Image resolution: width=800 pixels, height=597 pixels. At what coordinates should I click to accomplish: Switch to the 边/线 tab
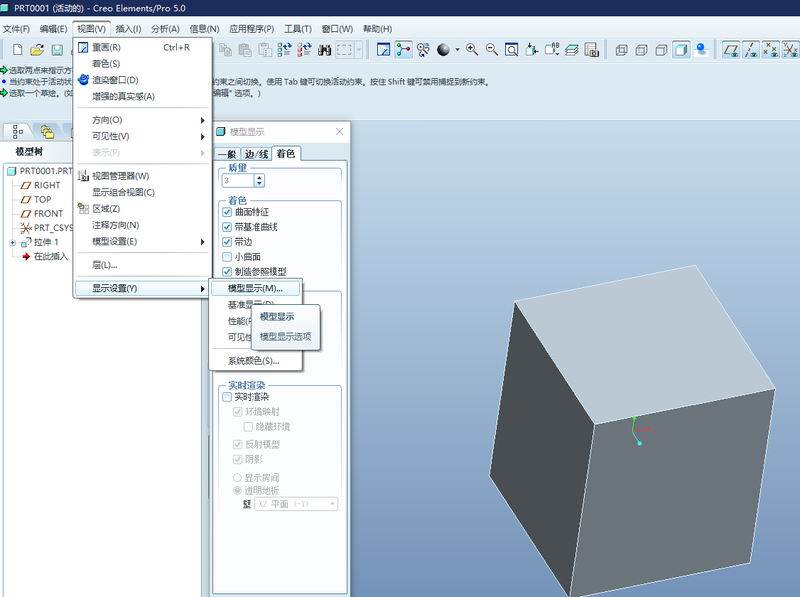pyautogui.click(x=256, y=154)
